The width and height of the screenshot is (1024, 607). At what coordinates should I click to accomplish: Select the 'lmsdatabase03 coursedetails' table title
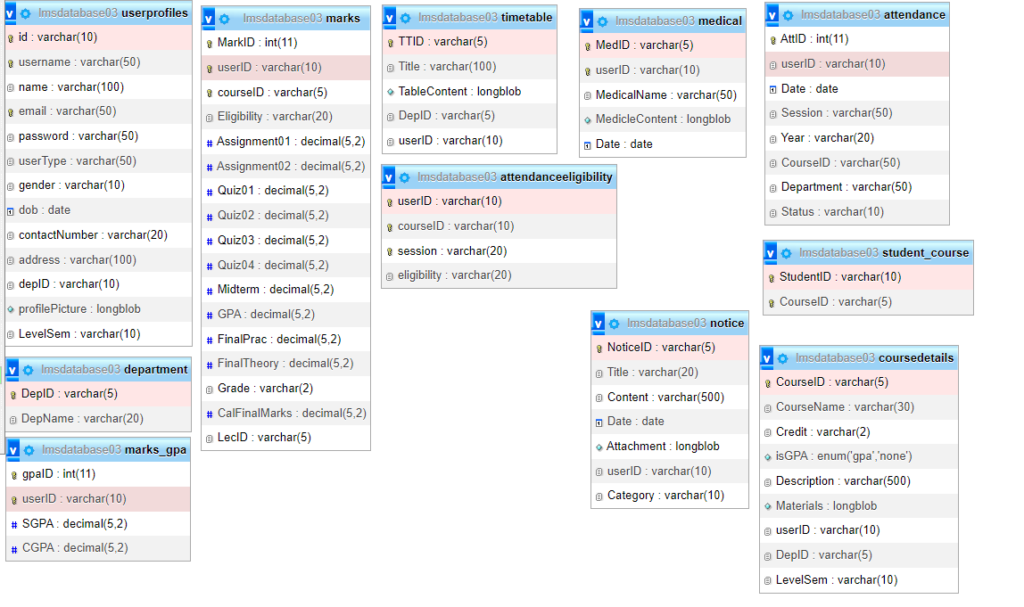(874, 358)
